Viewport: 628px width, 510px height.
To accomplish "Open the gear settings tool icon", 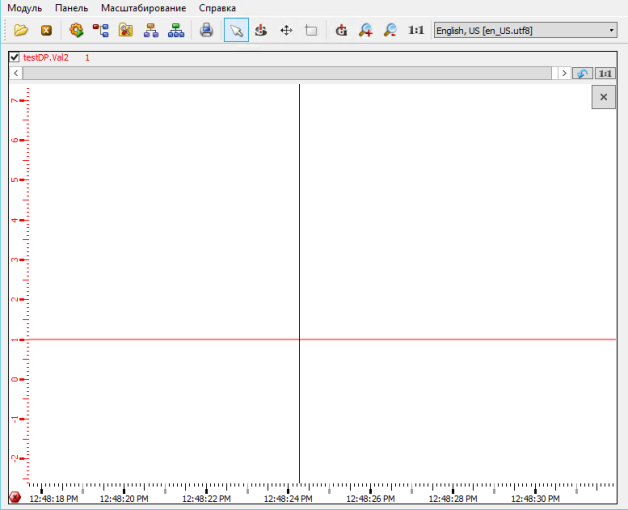I will coord(76,31).
